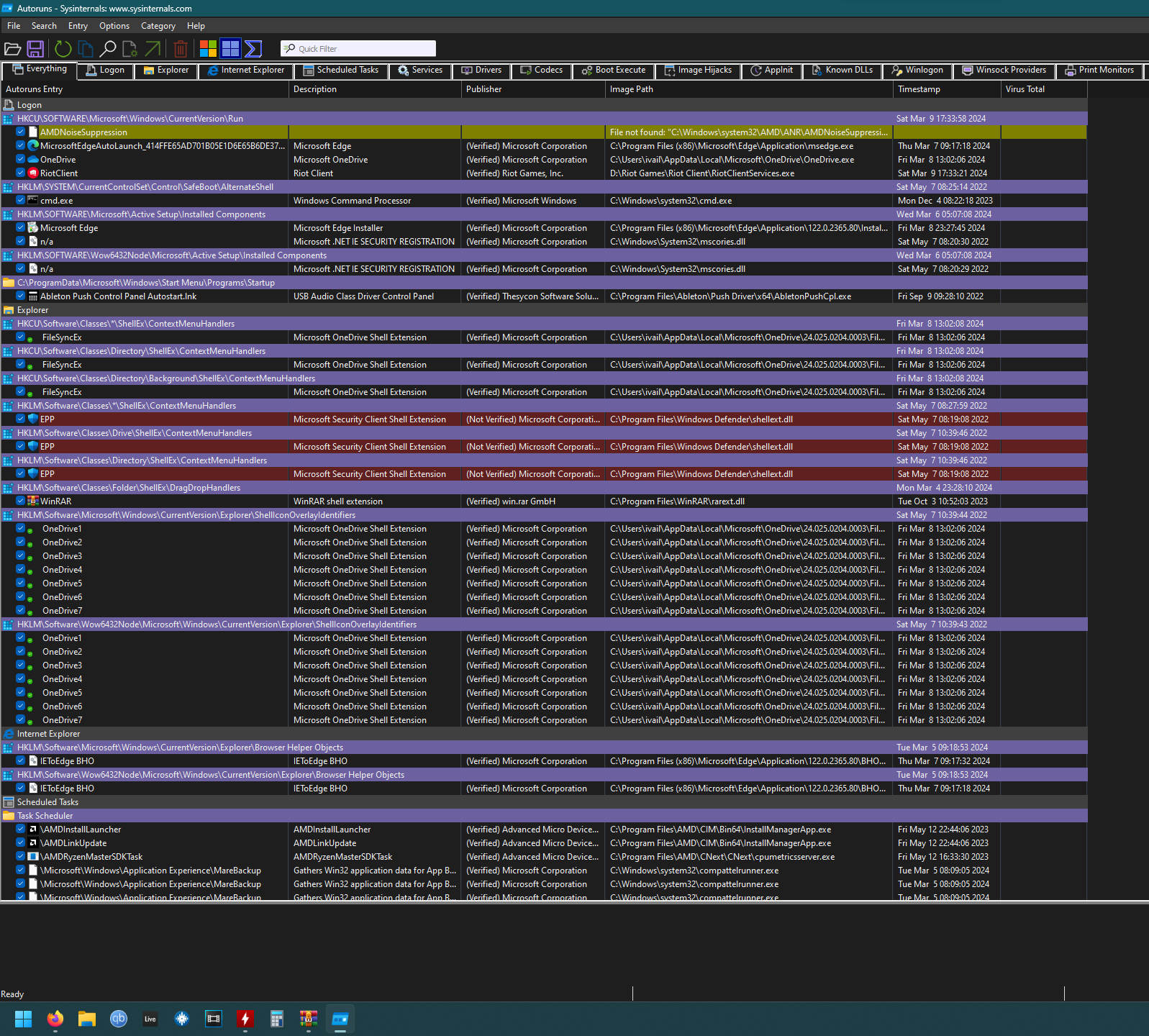The image size is (1149, 1036).
Task: Click the blue Sigma toolbar icon
Action: 253,49
